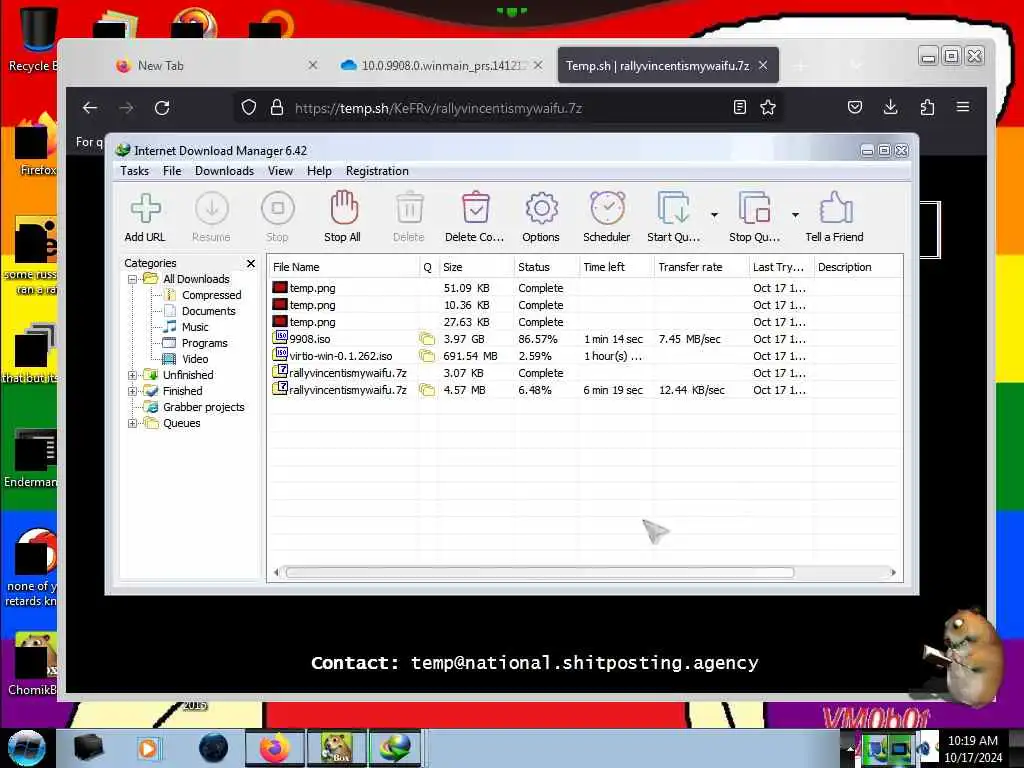Open Firefox downloads panel icon
The width and height of the screenshot is (1024, 768).
pyautogui.click(x=891, y=107)
